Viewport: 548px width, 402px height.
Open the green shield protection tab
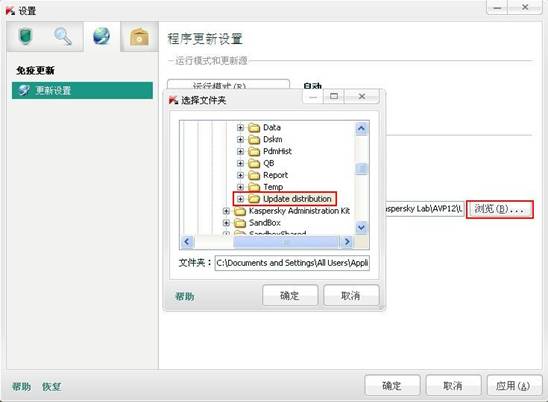pos(26,37)
